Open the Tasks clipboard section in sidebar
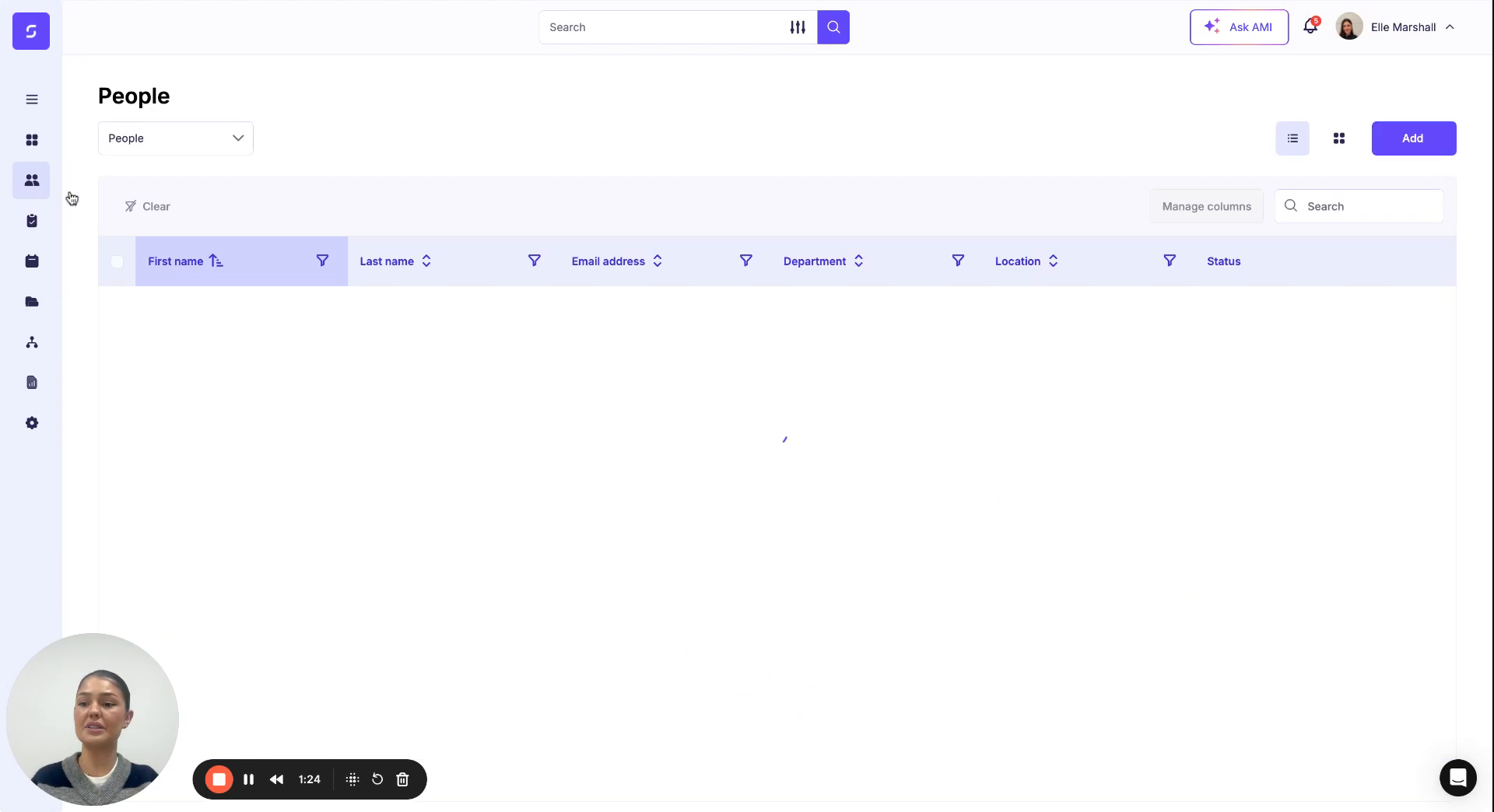Image resolution: width=1494 pixels, height=812 pixels. coord(31,221)
